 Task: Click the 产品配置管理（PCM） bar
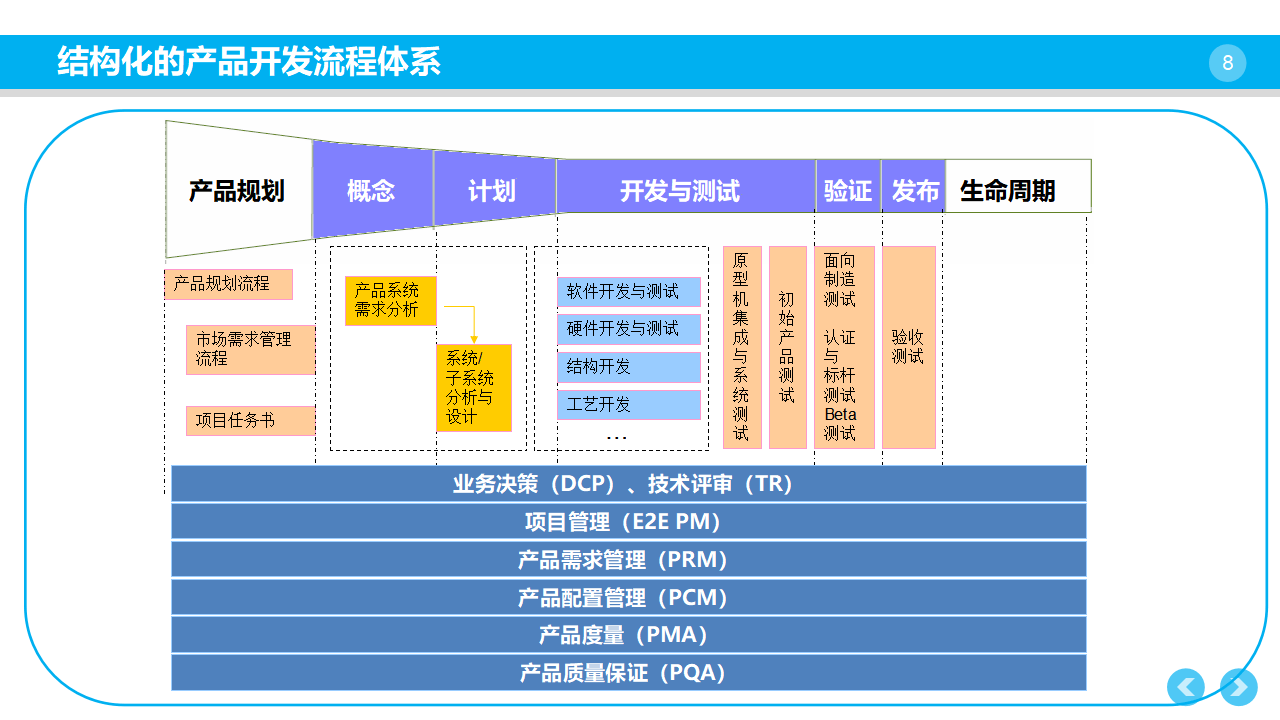point(629,598)
